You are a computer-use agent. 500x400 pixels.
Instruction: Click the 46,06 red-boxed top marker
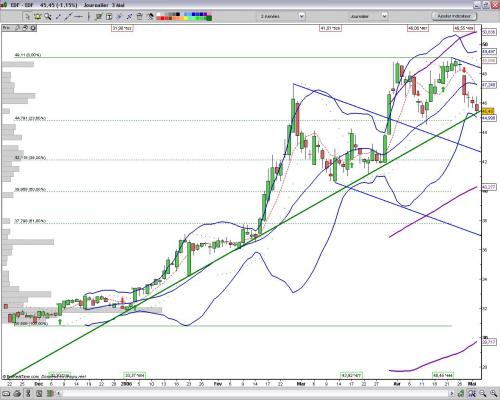418,28
